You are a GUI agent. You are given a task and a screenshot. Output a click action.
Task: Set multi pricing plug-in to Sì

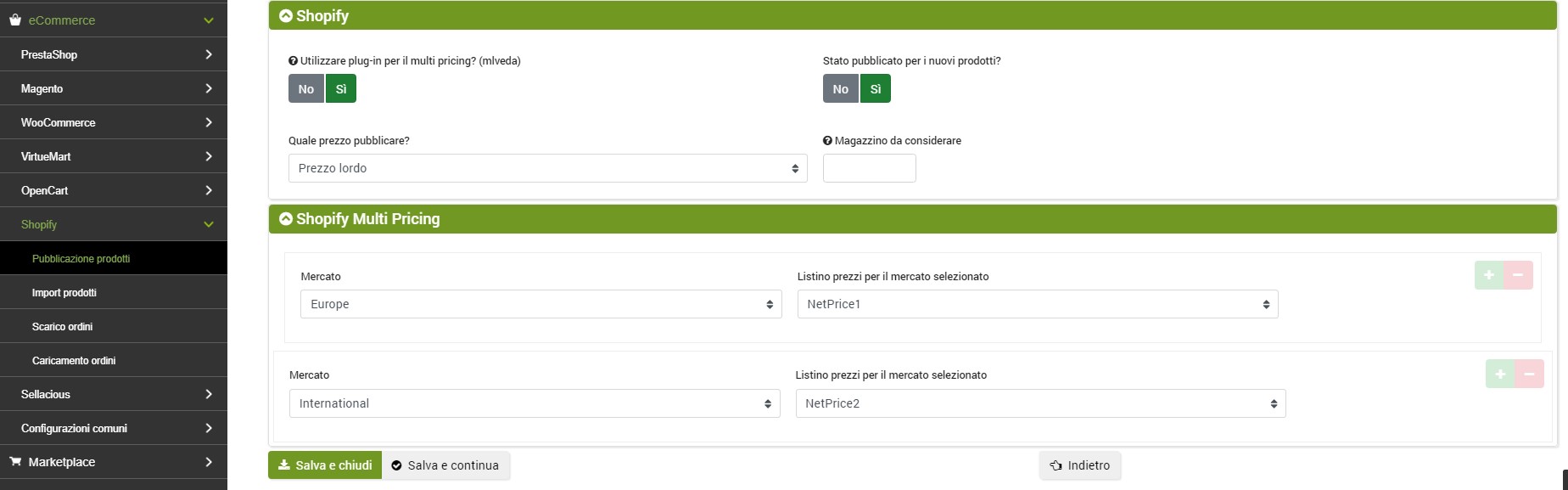[x=341, y=89]
